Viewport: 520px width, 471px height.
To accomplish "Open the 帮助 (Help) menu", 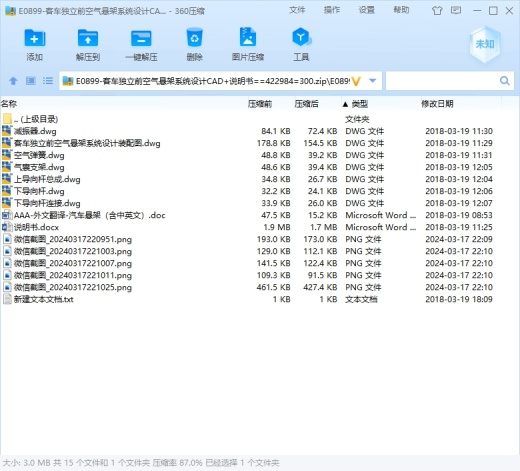I will click(401, 10).
